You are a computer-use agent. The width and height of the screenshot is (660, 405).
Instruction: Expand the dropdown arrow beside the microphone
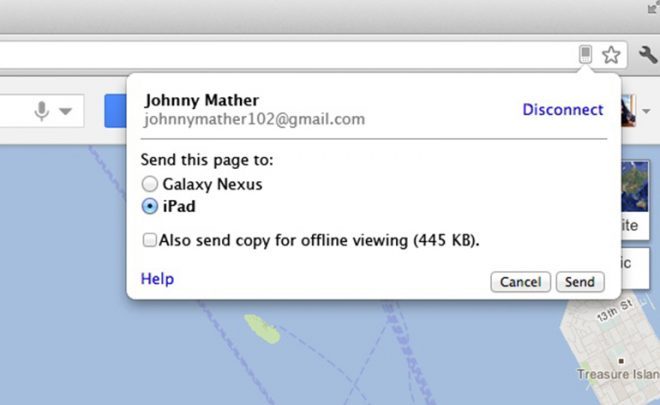65,111
